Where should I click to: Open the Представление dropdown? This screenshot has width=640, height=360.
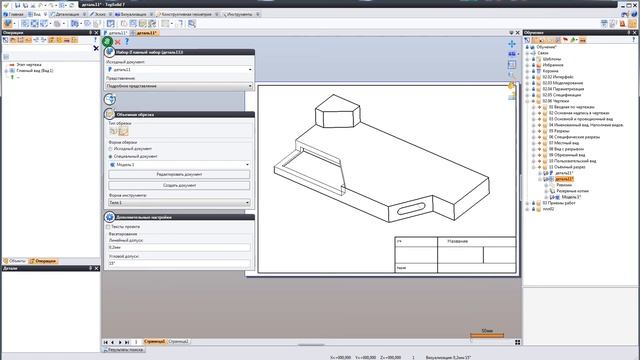pyautogui.click(x=179, y=86)
